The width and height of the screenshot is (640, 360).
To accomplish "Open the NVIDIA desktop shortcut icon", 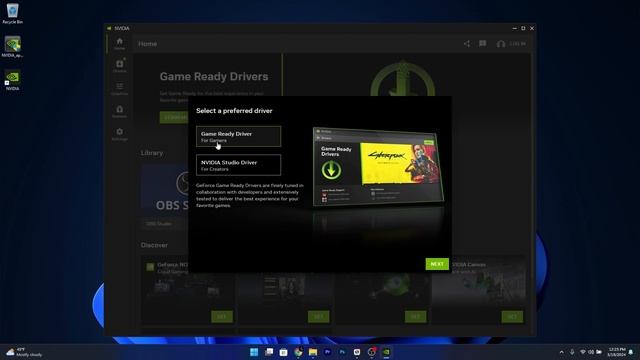I will click(12, 80).
